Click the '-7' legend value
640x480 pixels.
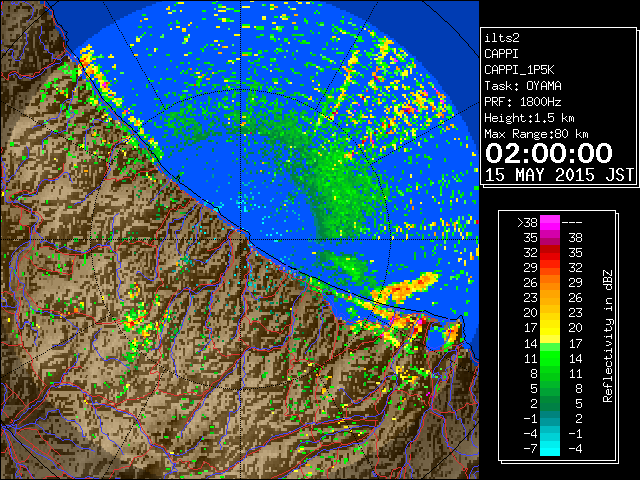coord(530,449)
